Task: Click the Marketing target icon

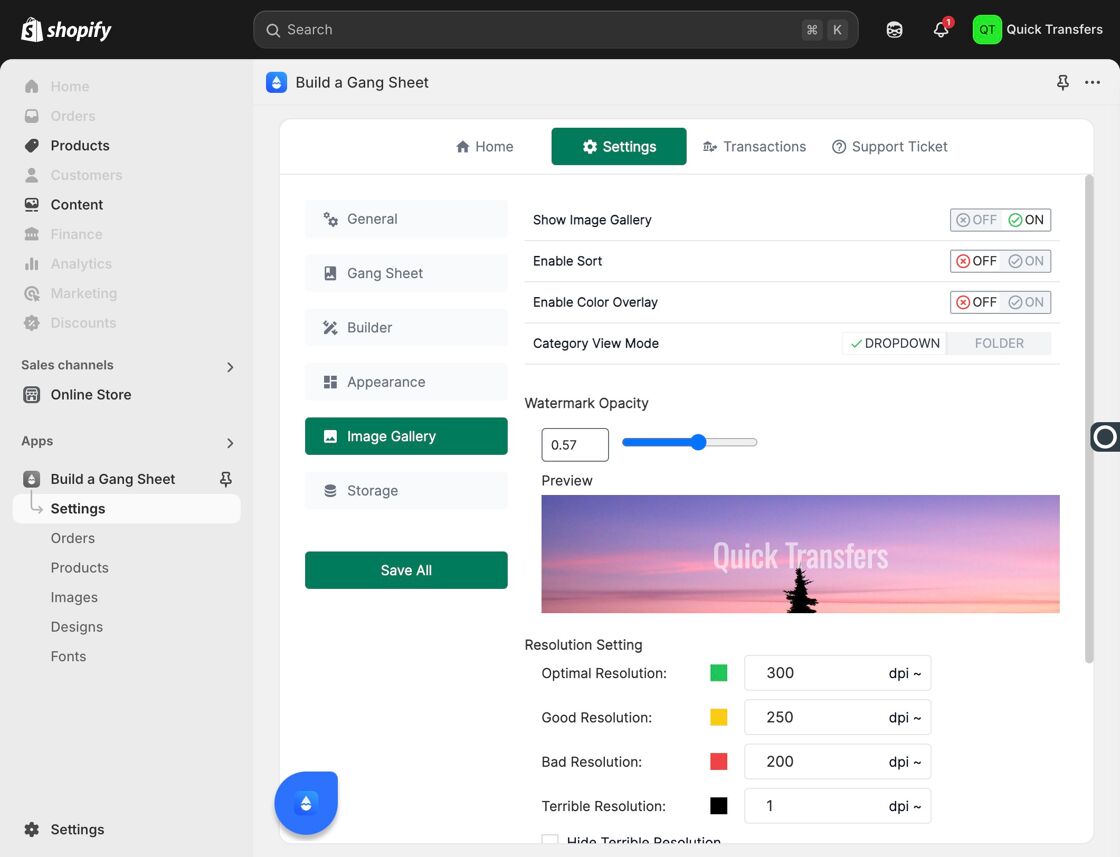Action: [31, 294]
